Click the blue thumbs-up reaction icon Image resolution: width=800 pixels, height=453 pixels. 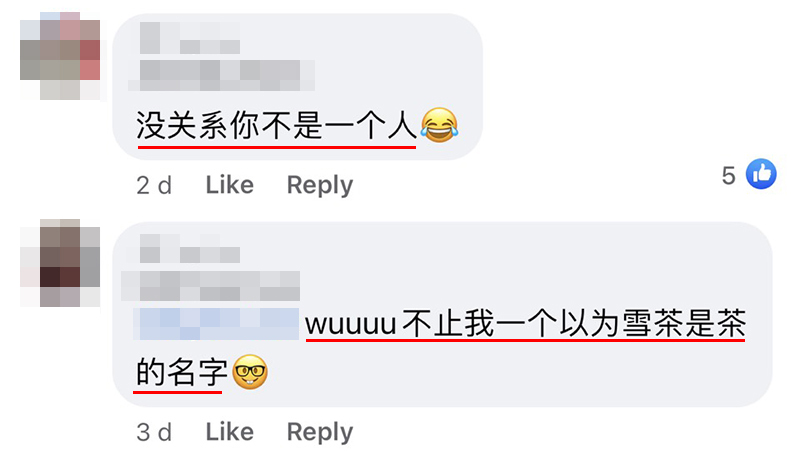click(761, 174)
